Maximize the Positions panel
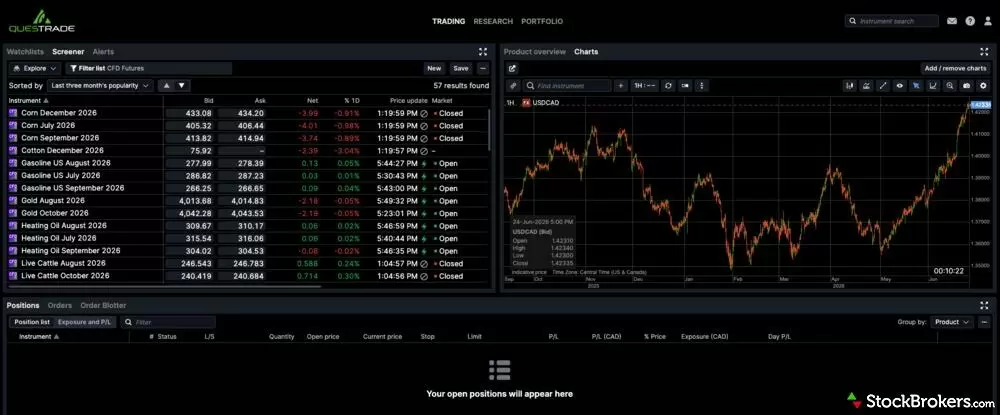1000x415 pixels. coord(985,305)
